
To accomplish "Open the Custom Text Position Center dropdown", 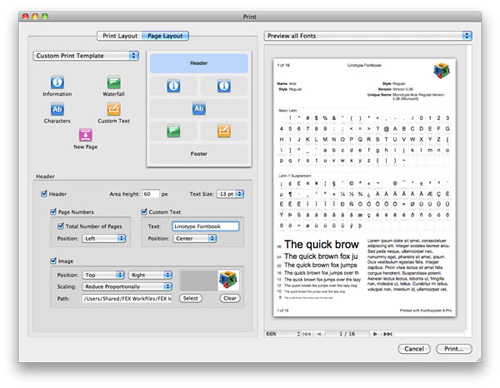I will coord(195,238).
